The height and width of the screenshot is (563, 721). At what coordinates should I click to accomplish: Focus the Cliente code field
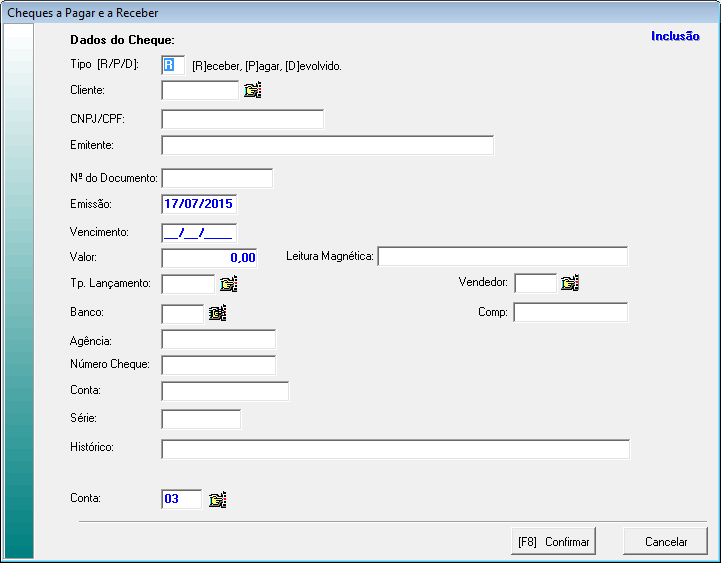pyautogui.click(x=200, y=91)
